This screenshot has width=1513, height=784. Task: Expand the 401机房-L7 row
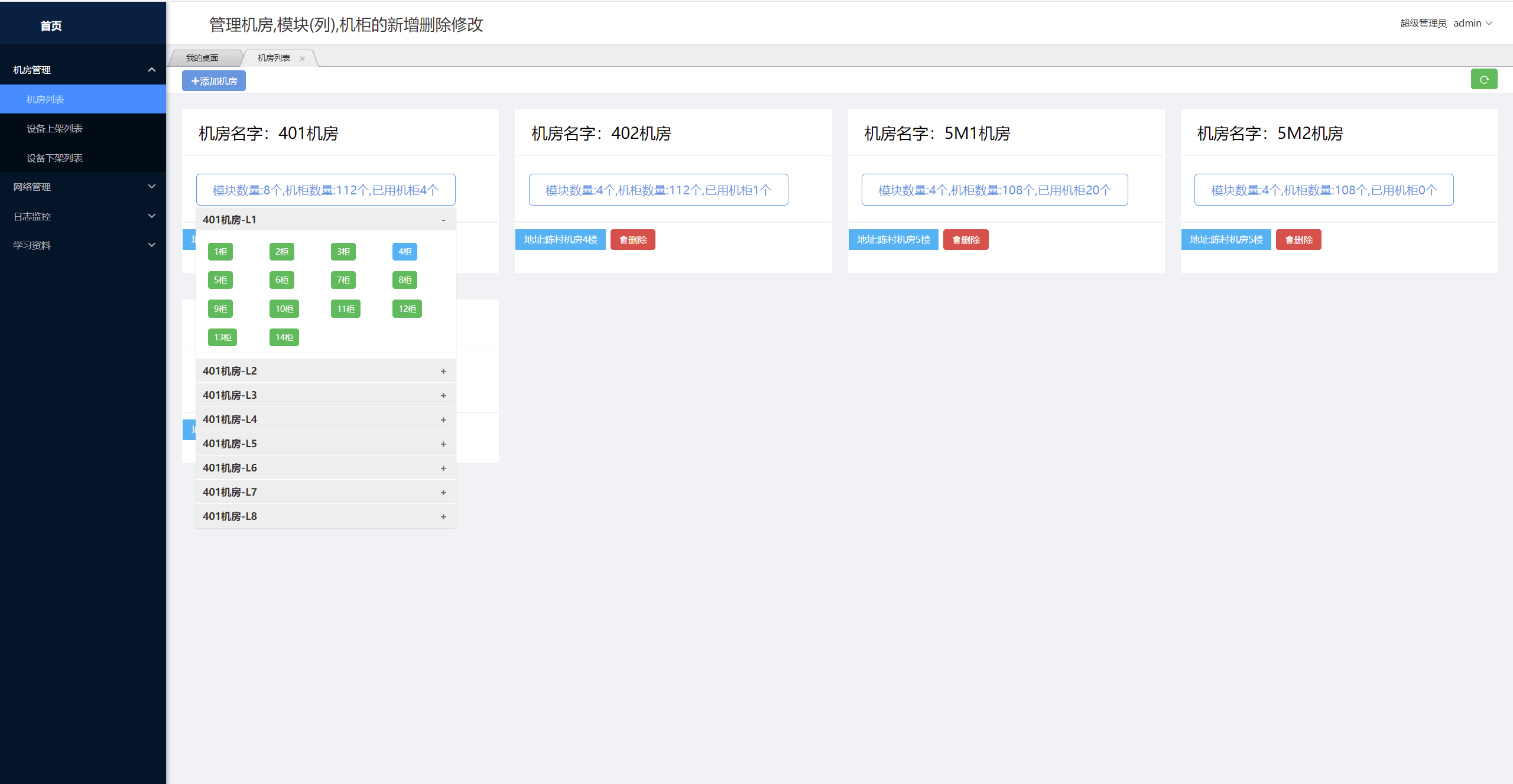326,492
